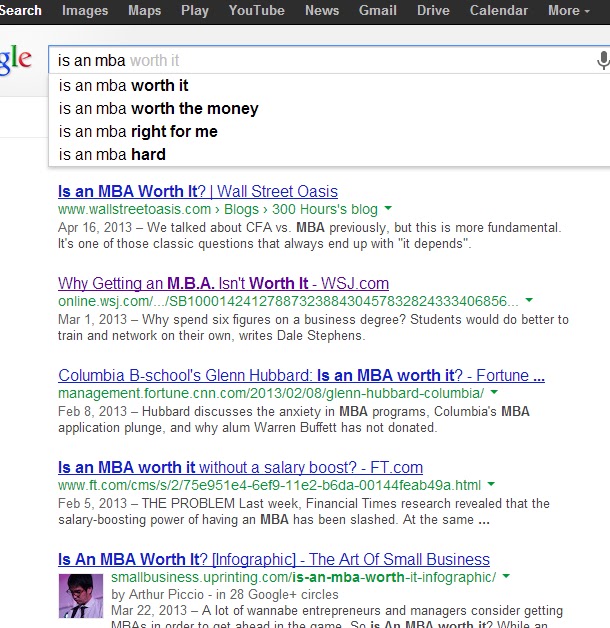The width and height of the screenshot is (610, 628).
Task: Click the management.fortune.cnn.com green URL
Action: [x=271, y=393]
